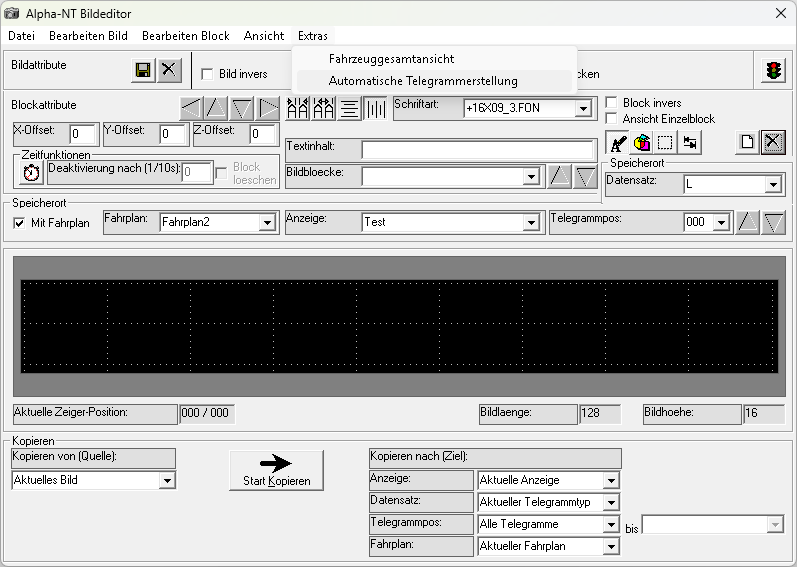Viewport: 797px width, 567px height.
Task: Click the swap arrows tool icon
Action: click(690, 142)
